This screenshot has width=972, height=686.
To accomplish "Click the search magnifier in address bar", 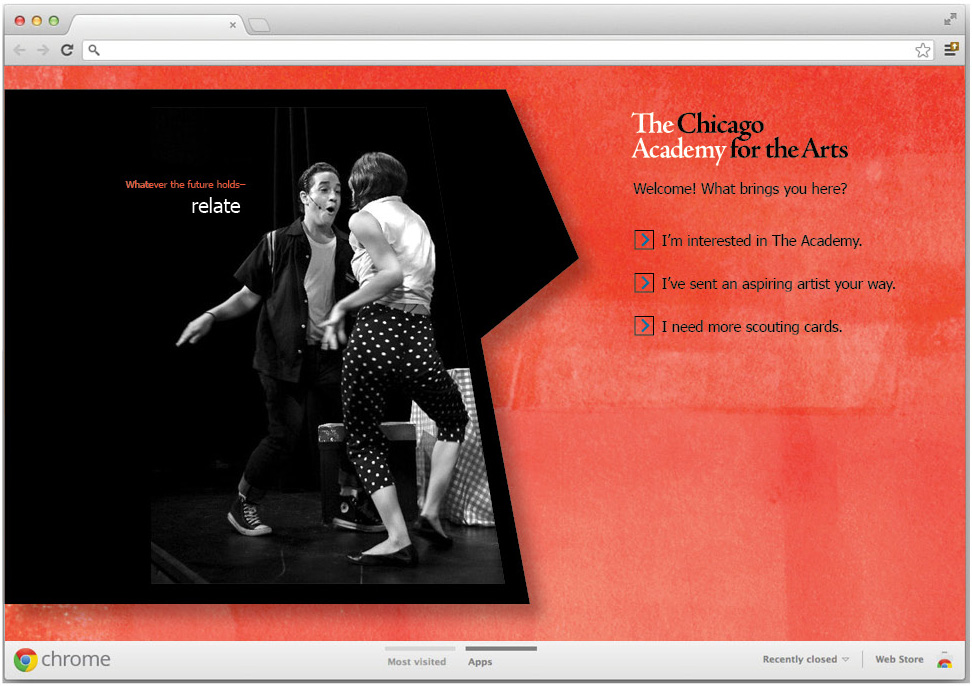I will point(94,50).
